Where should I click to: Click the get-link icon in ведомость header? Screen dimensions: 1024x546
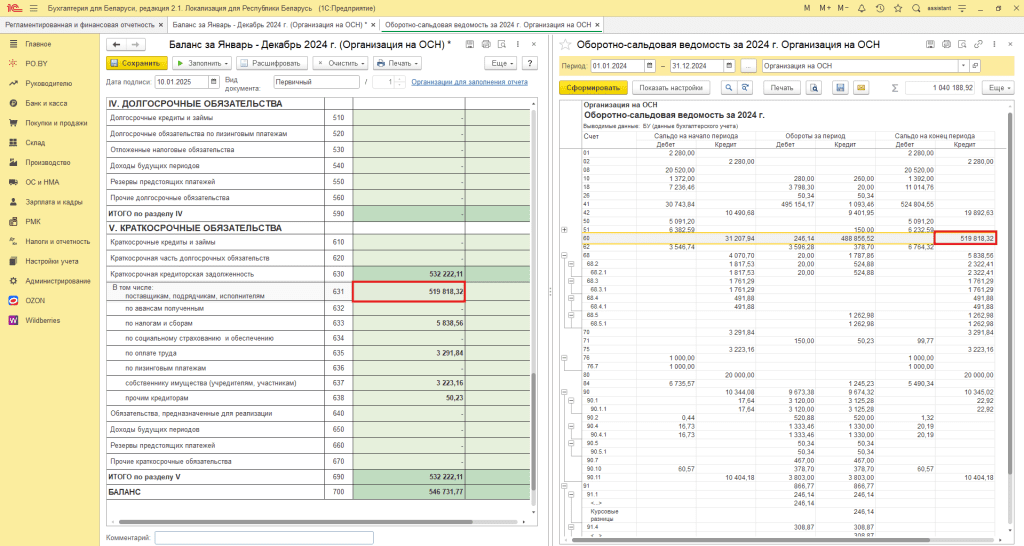pos(978,44)
